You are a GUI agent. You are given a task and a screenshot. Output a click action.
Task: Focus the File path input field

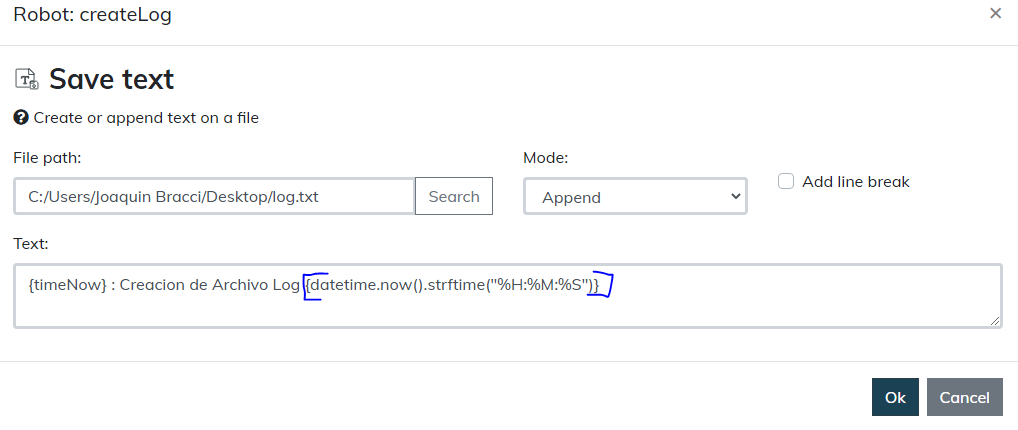tap(214, 196)
